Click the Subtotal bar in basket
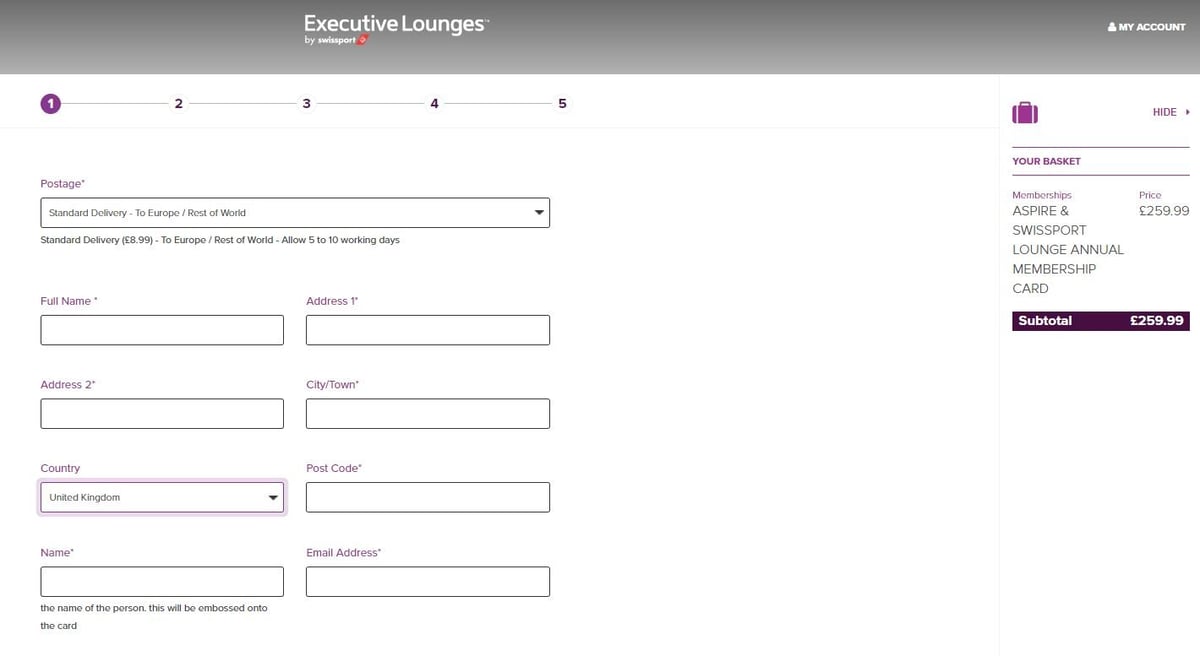 click(x=1100, y=321)
